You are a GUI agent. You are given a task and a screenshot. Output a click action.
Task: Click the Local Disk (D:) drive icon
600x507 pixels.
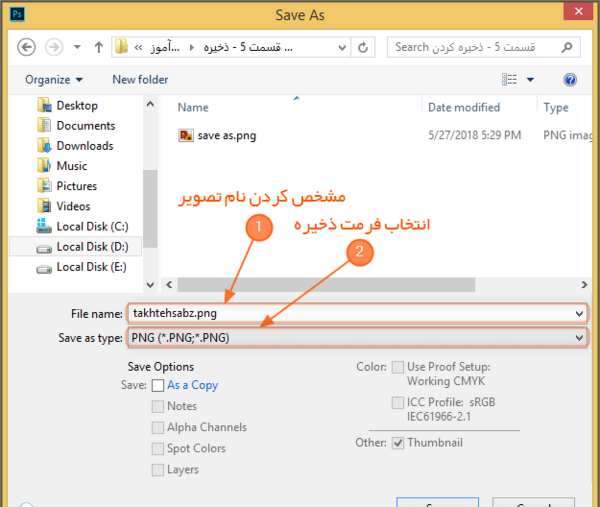(x=44, y=249)
